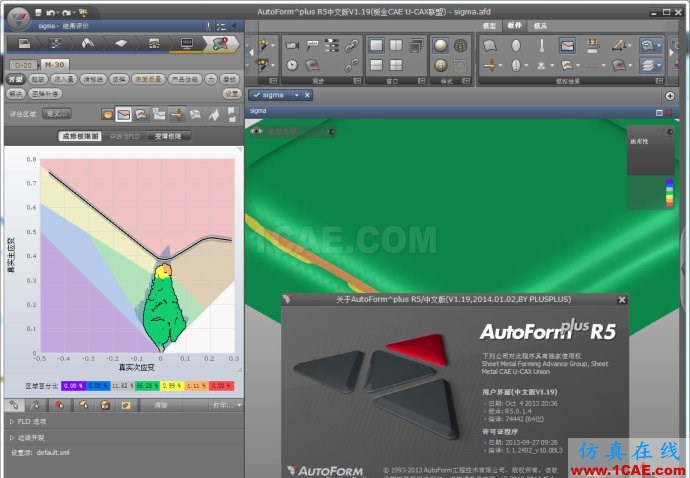Viewport: 690px width, 478px height.
Task: Click the annotation speech bubble ribbon icon
Action: [x=312, y=44]
